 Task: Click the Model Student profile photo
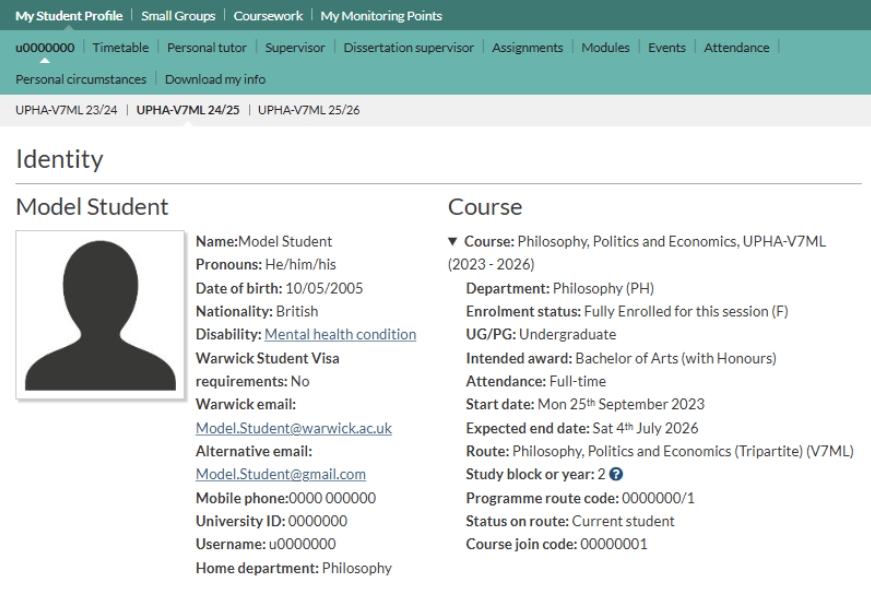click(101, 315)
